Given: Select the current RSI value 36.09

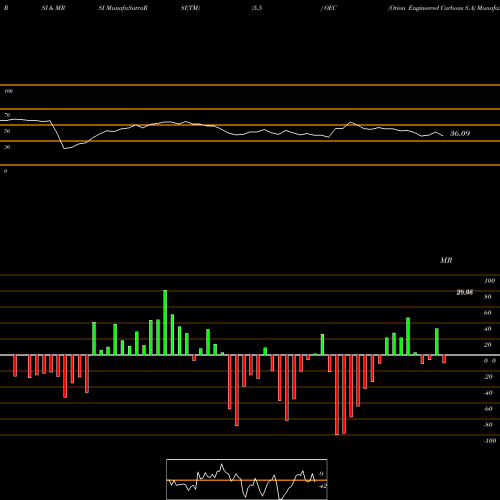Looking at the screenshot, I should click(x=460, y=134).
